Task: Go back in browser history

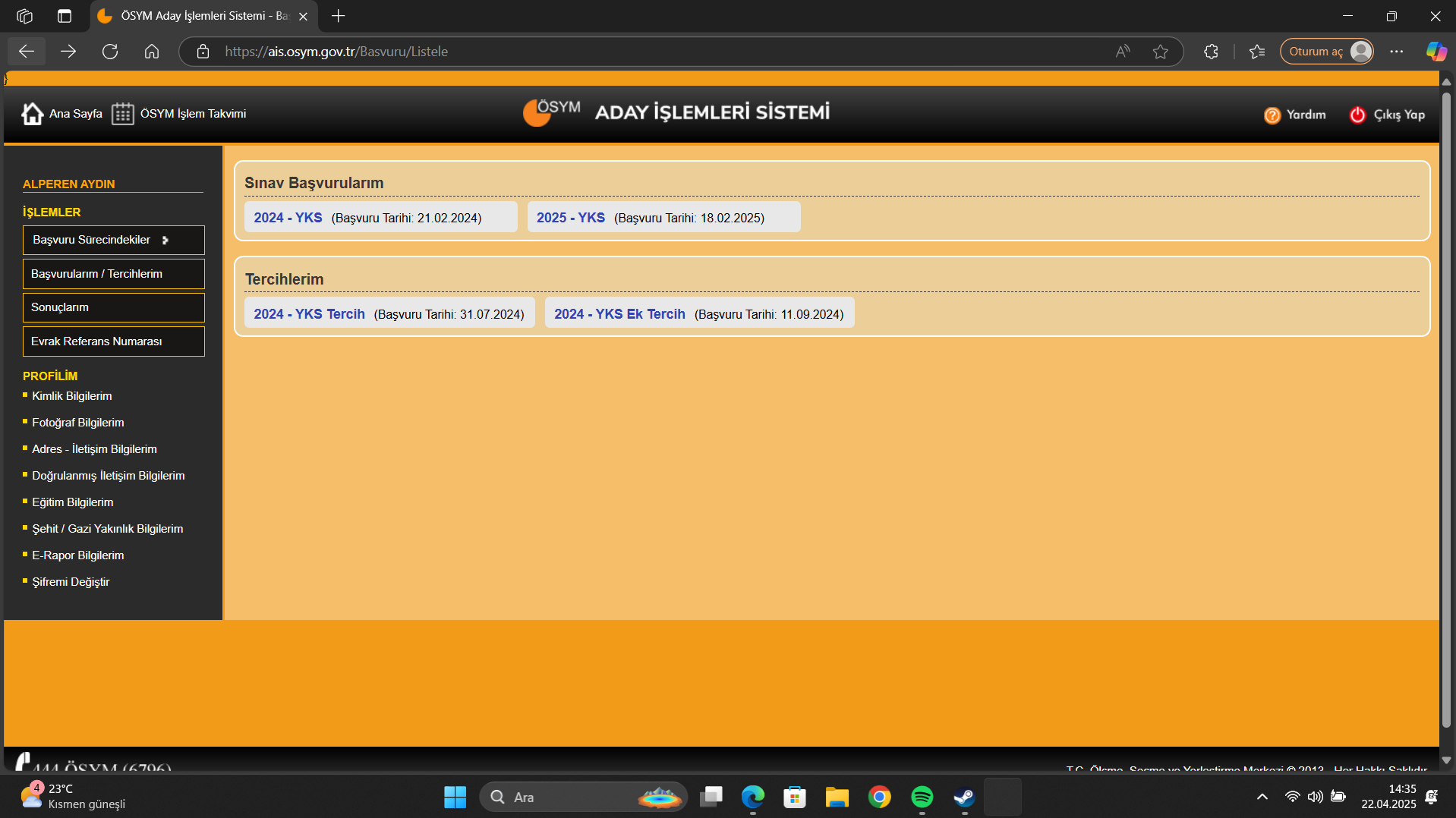Action: [27, 52]
